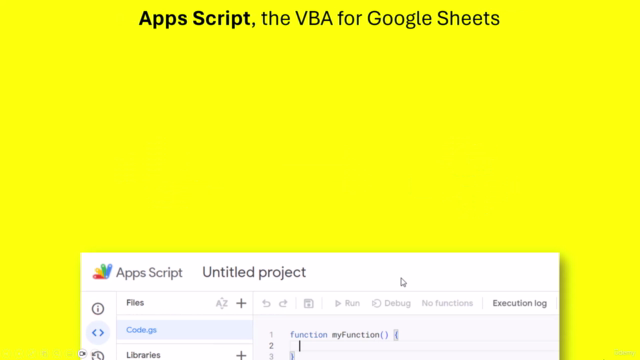Image resolution: width=640 pixels, height=360 pixels.
Task: Add a new file with Files plus
Action: [241, 303]
